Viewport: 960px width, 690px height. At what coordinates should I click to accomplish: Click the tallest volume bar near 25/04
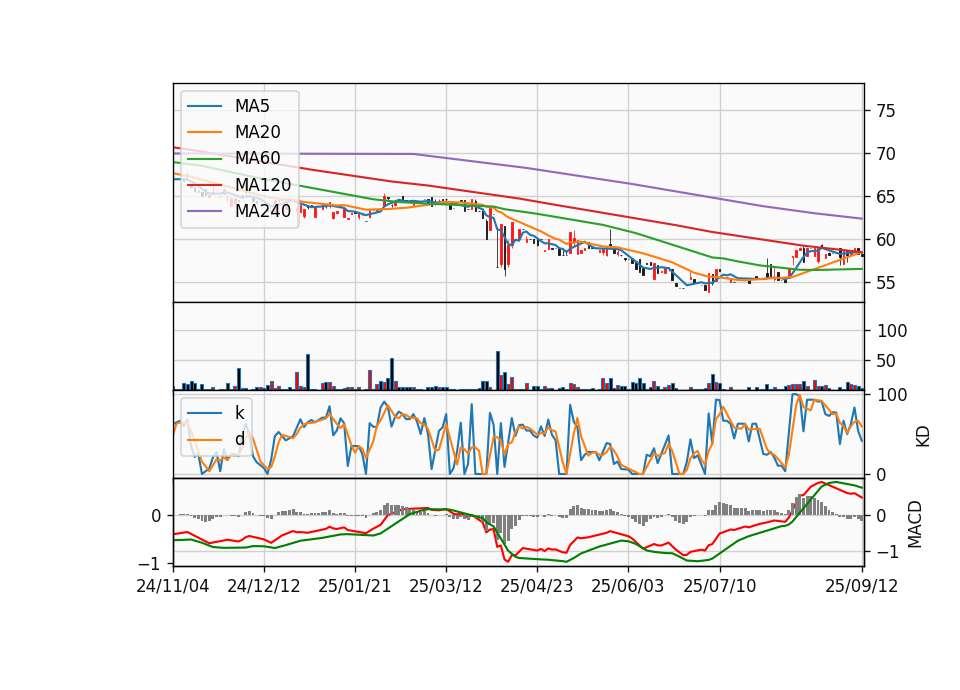[498, 370]
